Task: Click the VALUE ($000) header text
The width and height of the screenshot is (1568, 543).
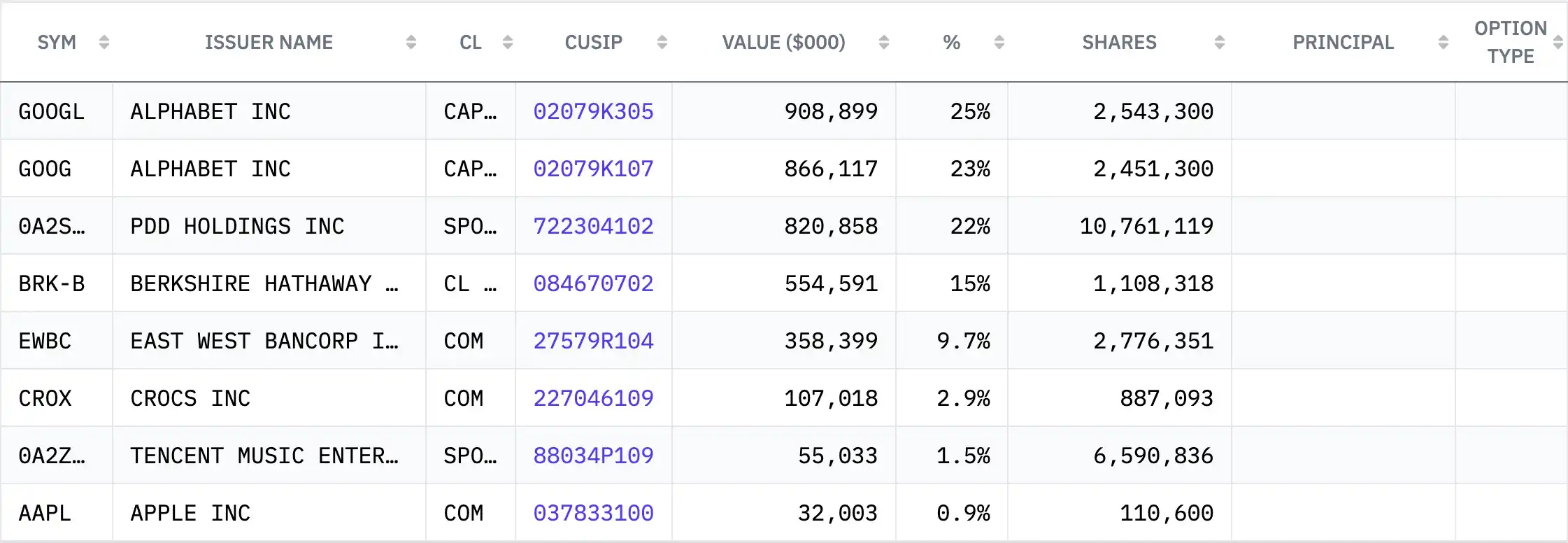Action: [783, 43]
